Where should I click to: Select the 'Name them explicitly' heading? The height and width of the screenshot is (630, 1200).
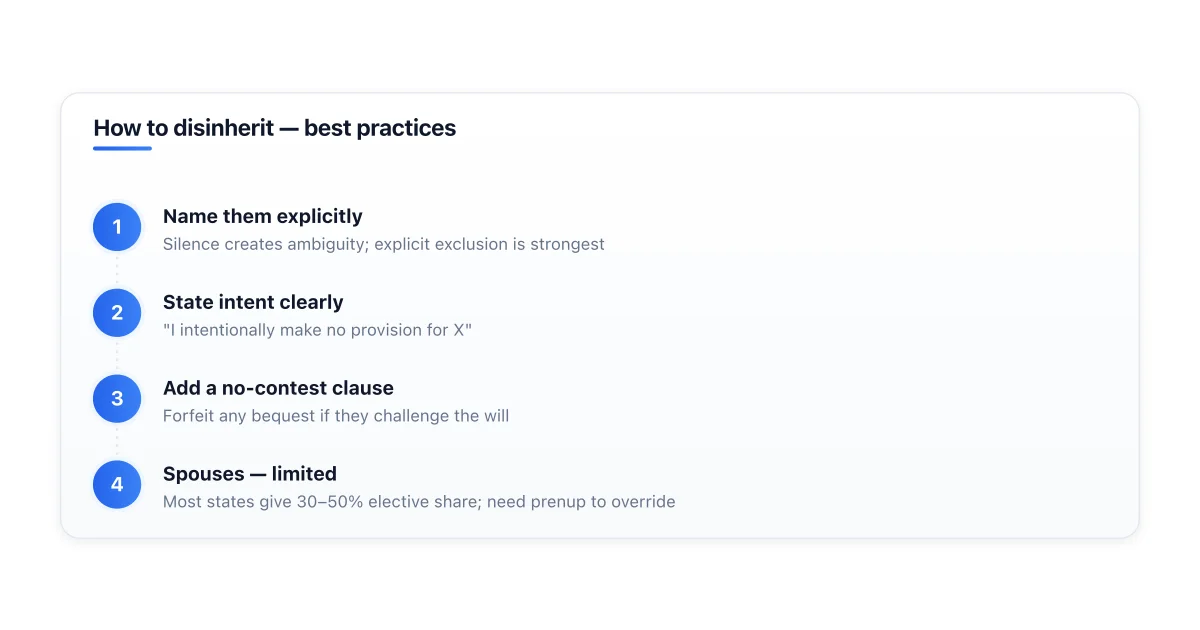pyautogui.click(x=263, y=216)
